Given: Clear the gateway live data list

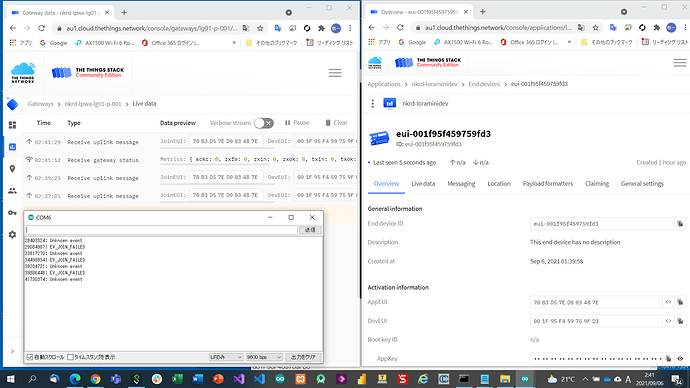Looking at the screenshot, I should tap(336, 123).
